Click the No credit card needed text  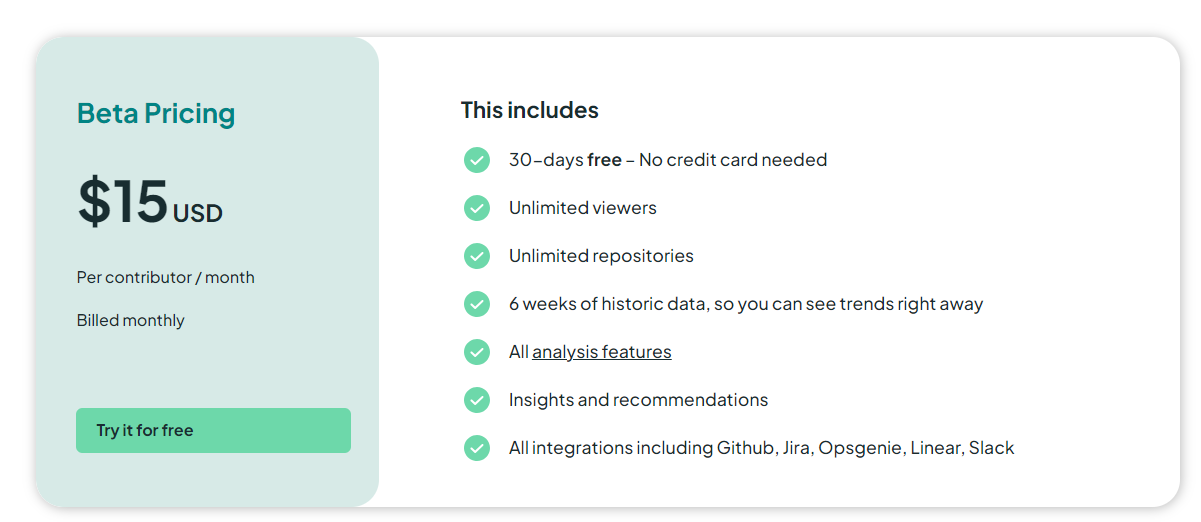(733, 160)
